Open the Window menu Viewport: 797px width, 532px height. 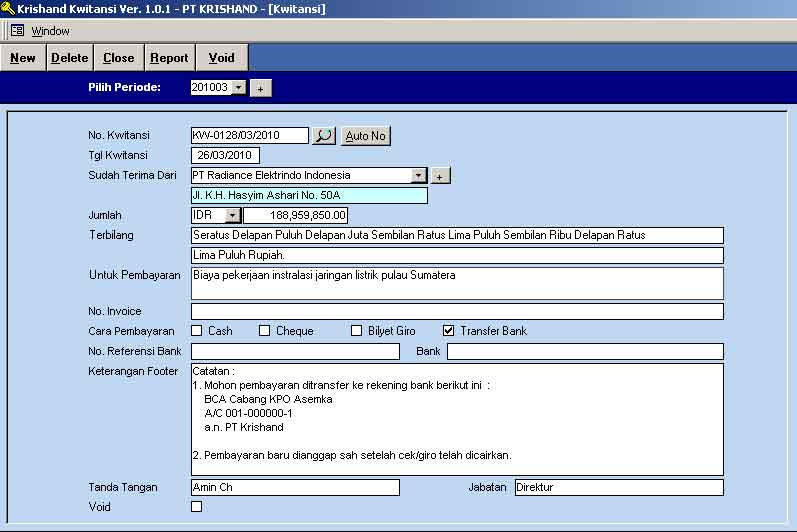click(50, 31)
